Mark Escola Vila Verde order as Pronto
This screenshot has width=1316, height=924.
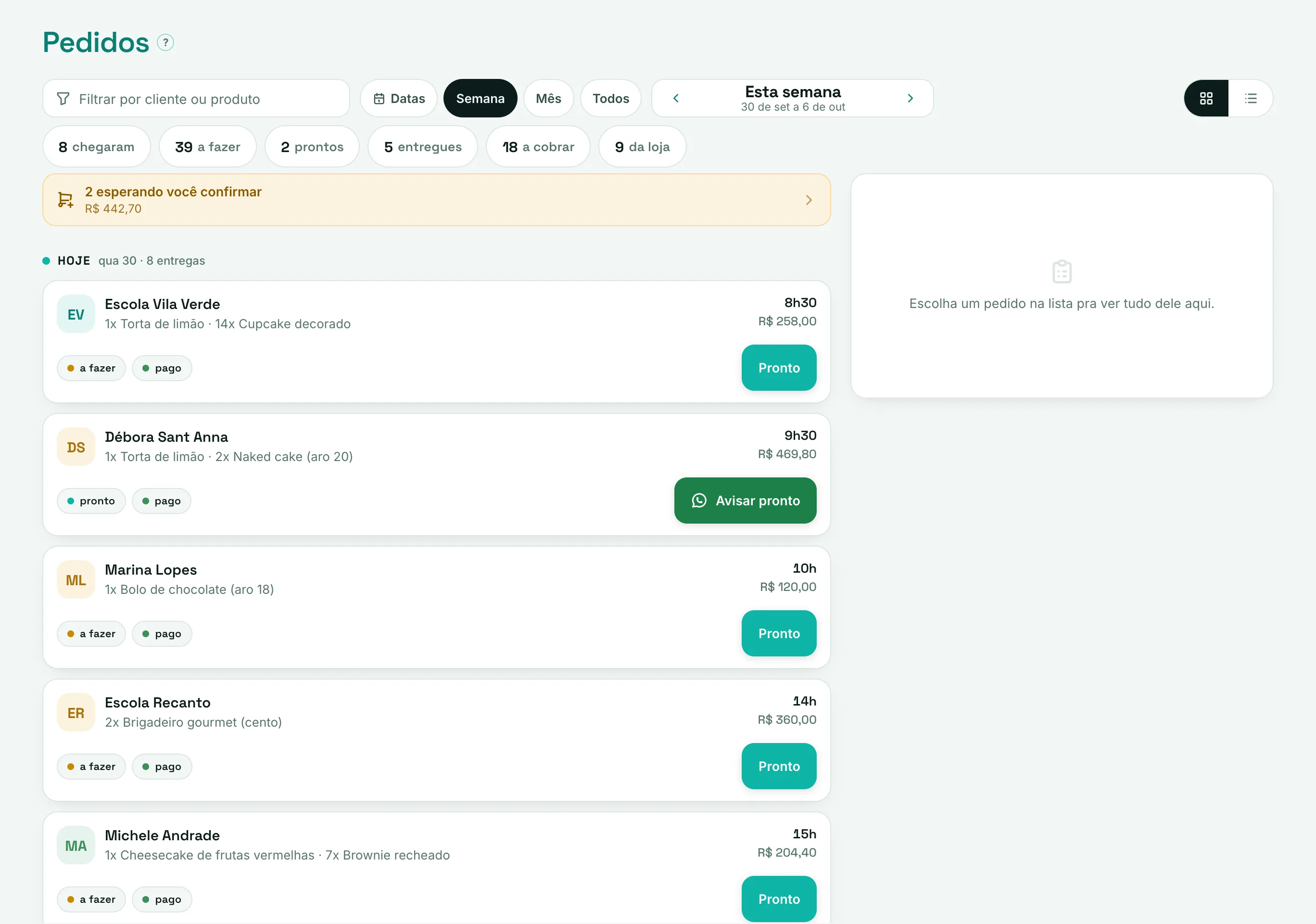(779, 368)
